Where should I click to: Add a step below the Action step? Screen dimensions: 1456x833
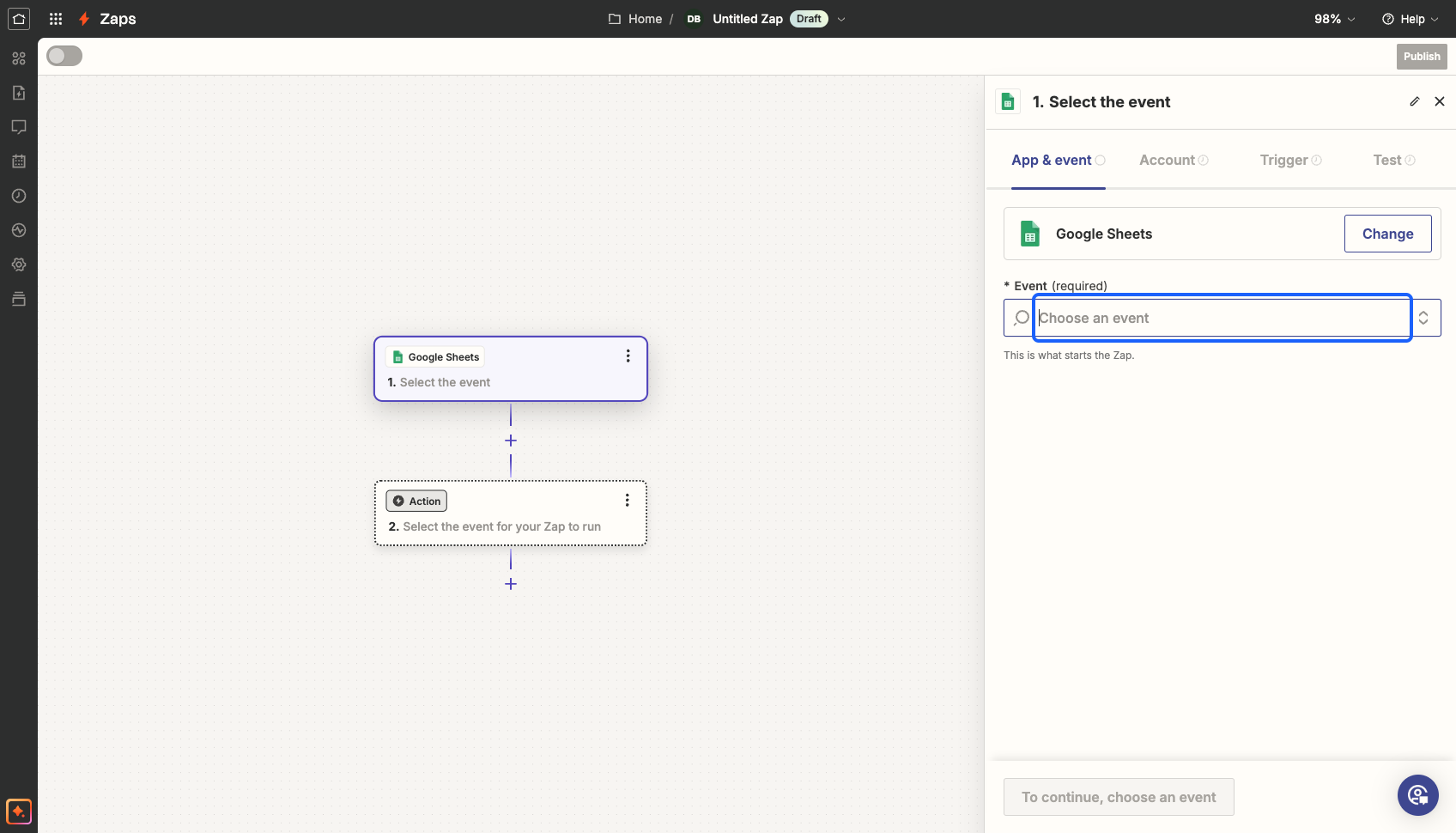(511, 584)
